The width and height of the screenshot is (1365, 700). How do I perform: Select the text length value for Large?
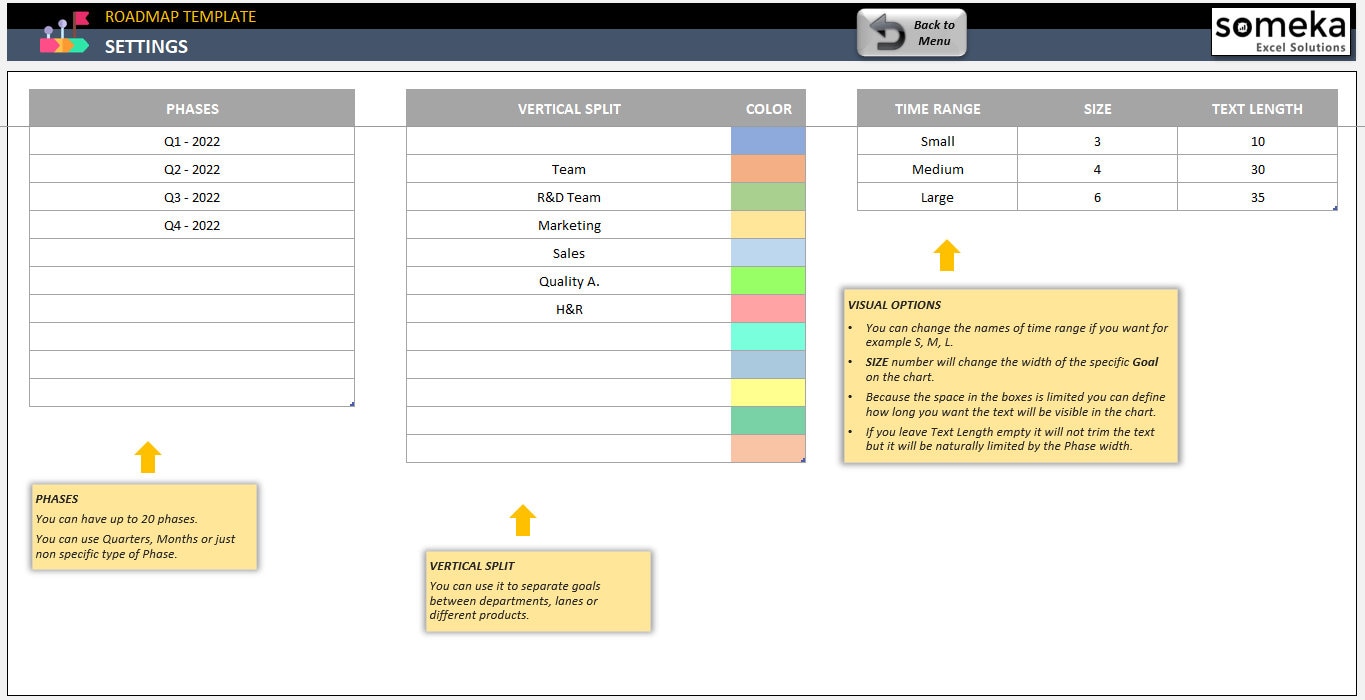(x=1257, y=197)
